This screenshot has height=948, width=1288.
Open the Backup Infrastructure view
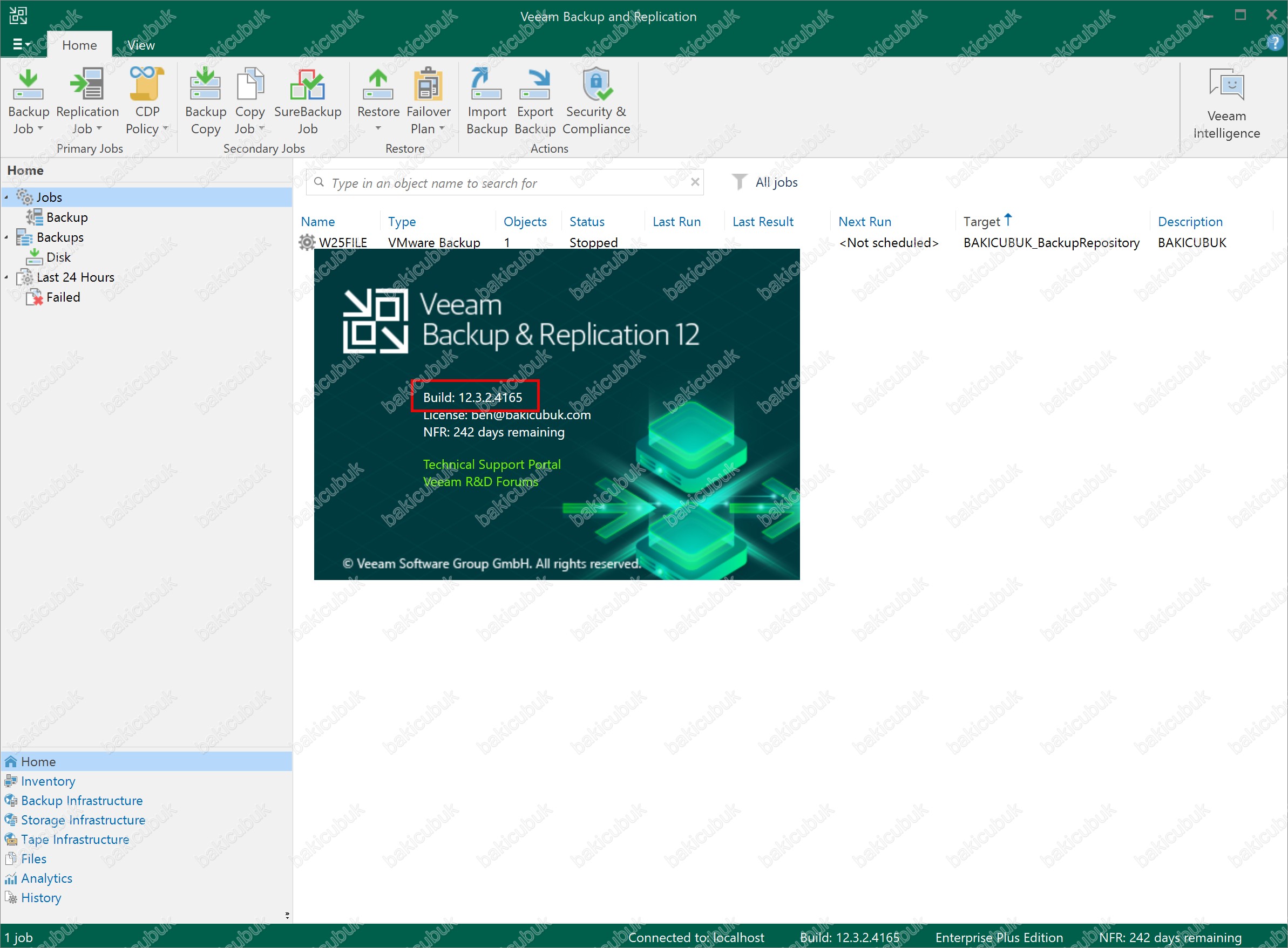[x=82, y=801]
